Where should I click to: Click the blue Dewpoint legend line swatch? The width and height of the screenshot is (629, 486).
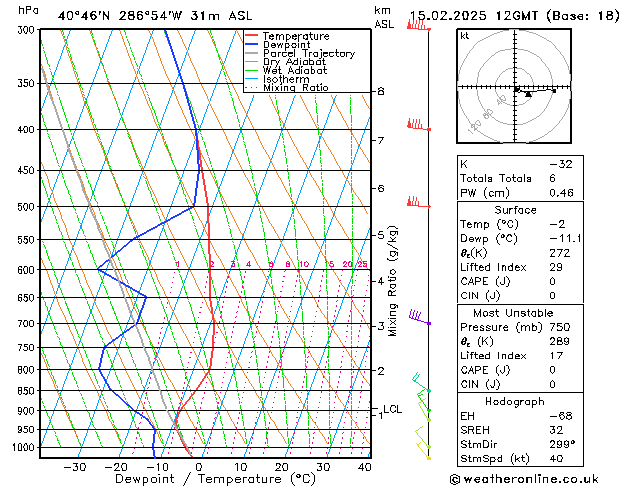(x=251, y=44)
